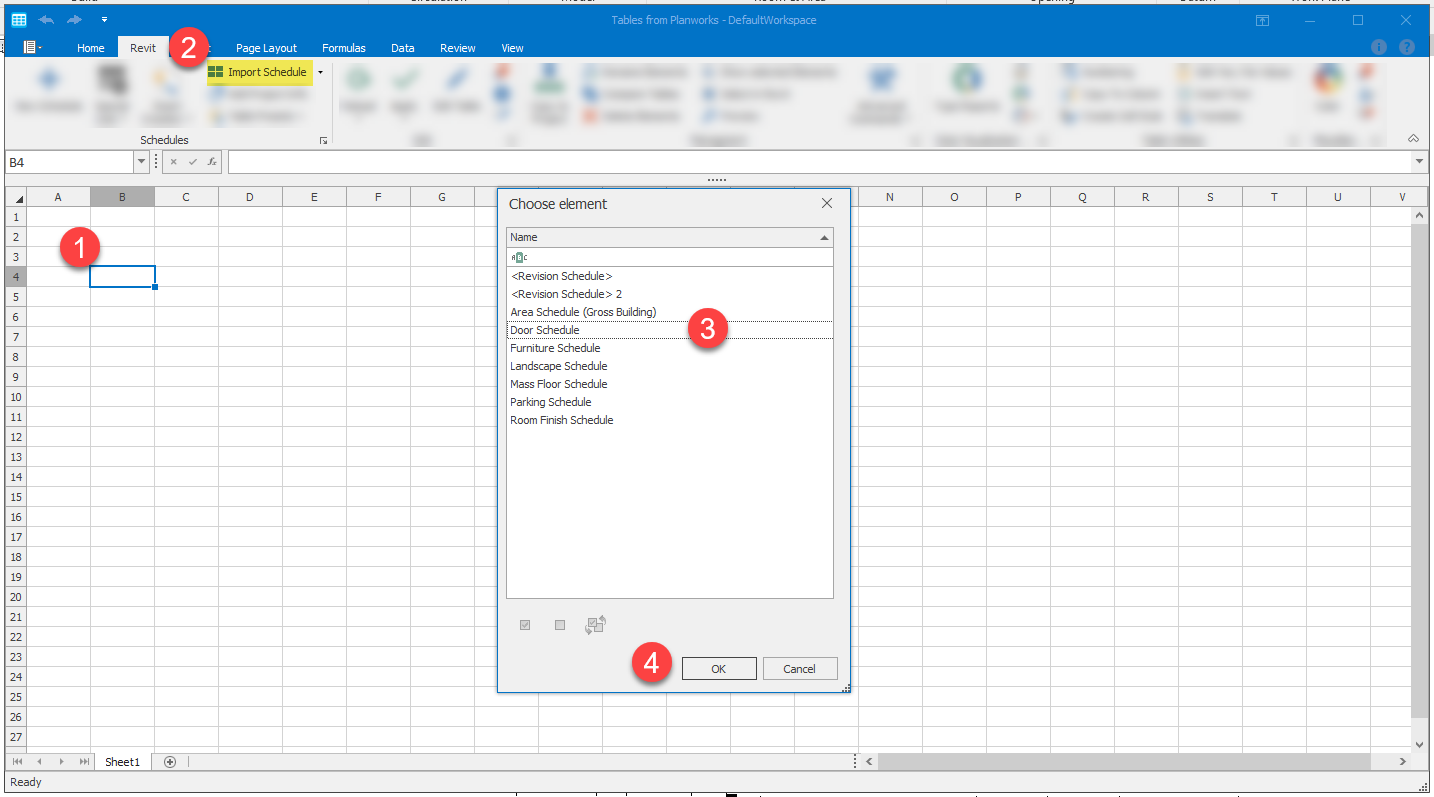Open the Import Schedule dropdown arrow

(x=320, y=72)
